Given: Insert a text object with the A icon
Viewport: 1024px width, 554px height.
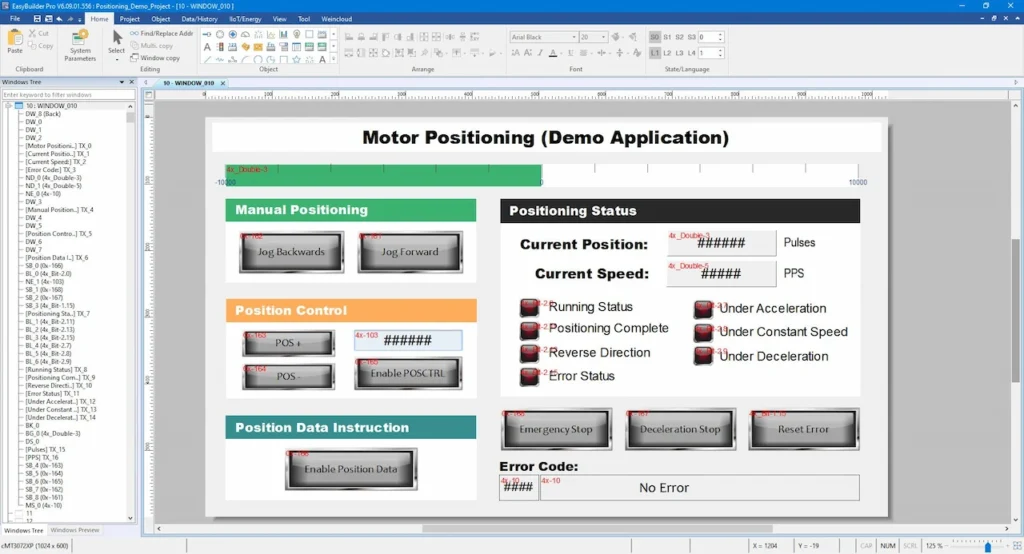Looking at the screenshot, I should pos(207,47).
